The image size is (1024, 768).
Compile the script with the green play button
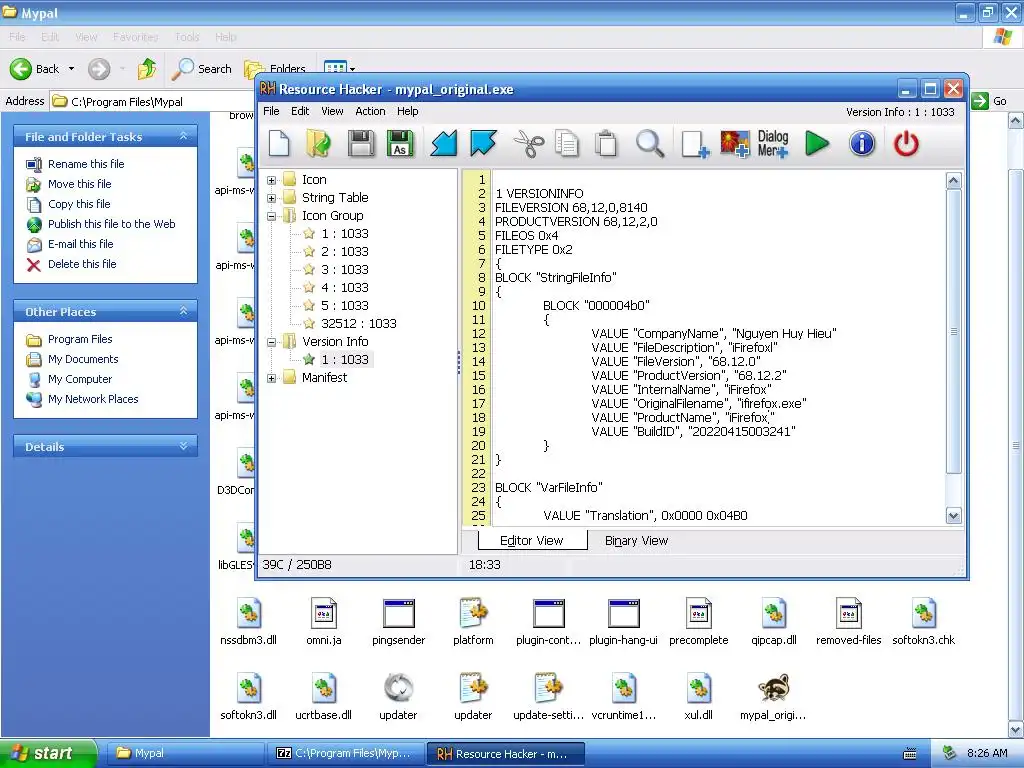click(x=816, y=144)
